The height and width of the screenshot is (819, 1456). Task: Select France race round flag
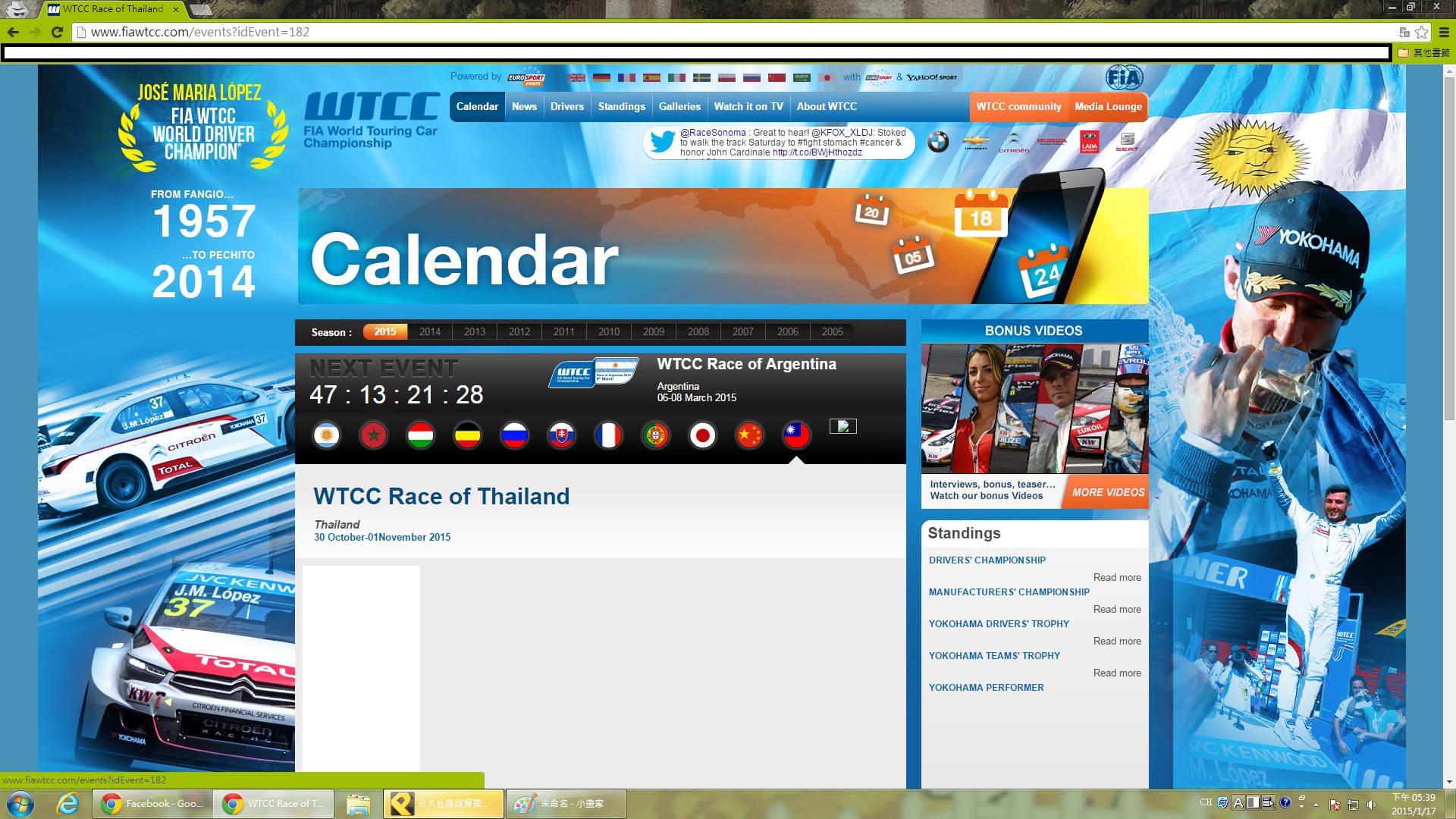tap(609, 435)
